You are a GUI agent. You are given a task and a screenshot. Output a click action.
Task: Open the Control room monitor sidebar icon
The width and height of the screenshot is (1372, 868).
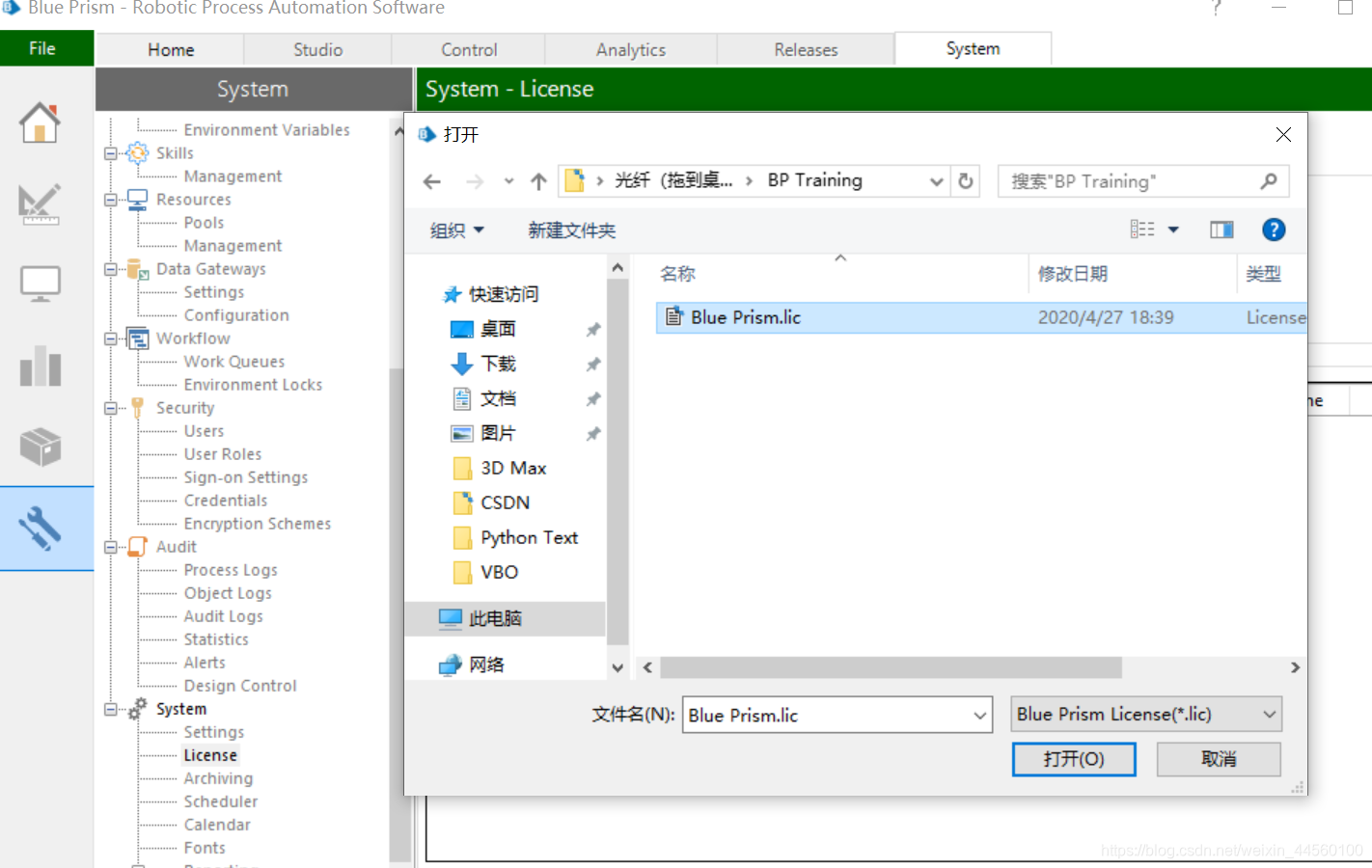pyautogui.click(x=40, y=285)
